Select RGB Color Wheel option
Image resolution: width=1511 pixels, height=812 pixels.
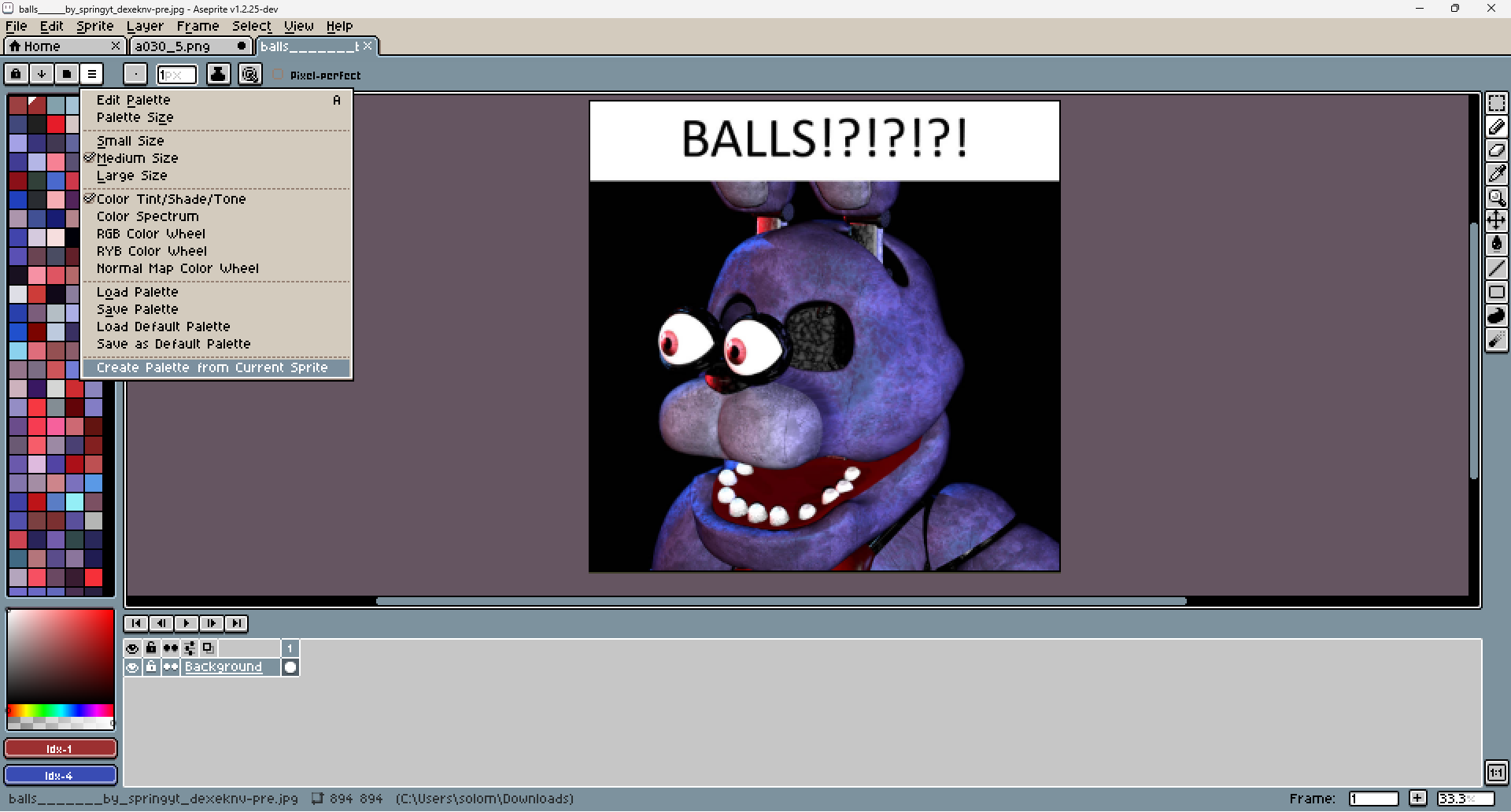click(x=216, y=234)
